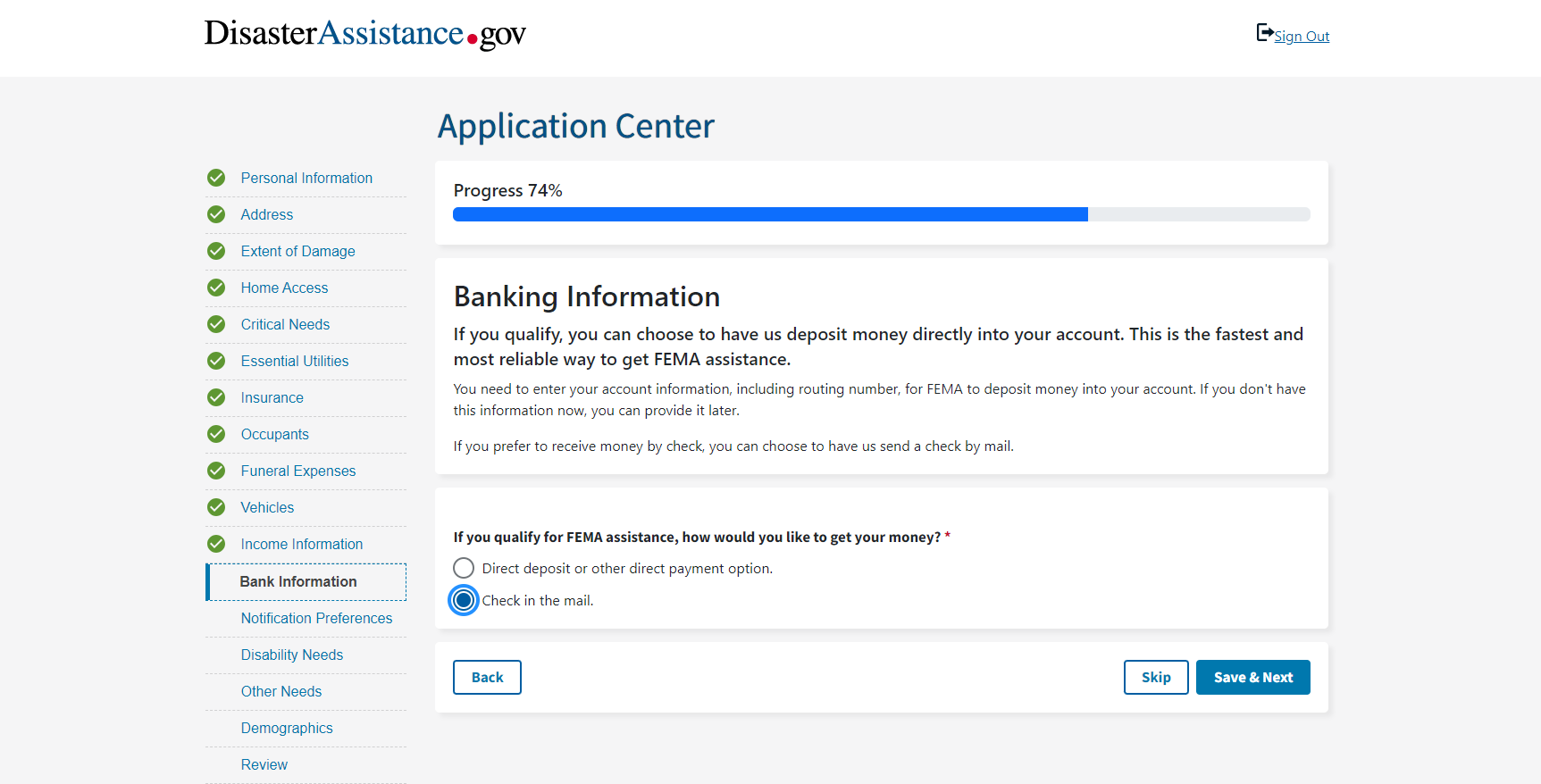Screen dimensions: 1541x784
Task: Click the Skip button
Action: (x=1155, y=677)
